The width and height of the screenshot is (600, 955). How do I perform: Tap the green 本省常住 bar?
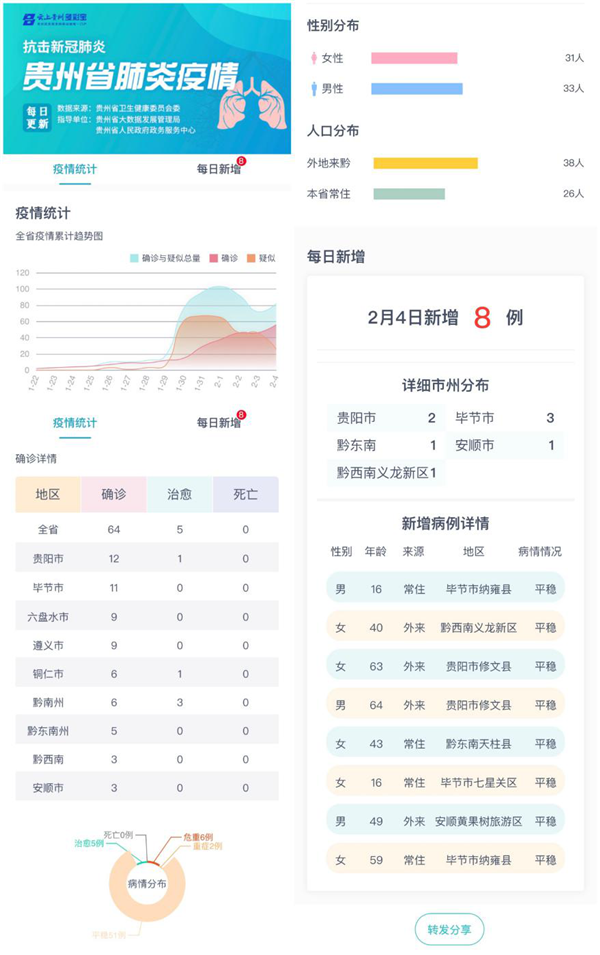409,194
